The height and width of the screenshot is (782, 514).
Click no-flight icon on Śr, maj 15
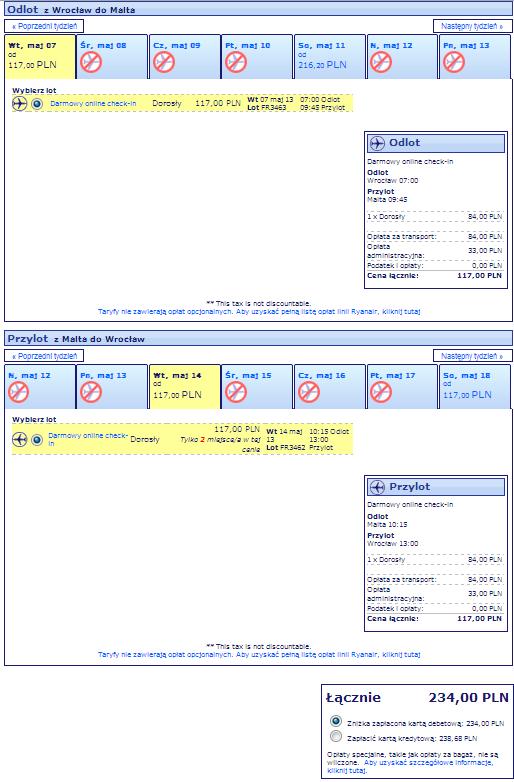(x=236, y=392)
